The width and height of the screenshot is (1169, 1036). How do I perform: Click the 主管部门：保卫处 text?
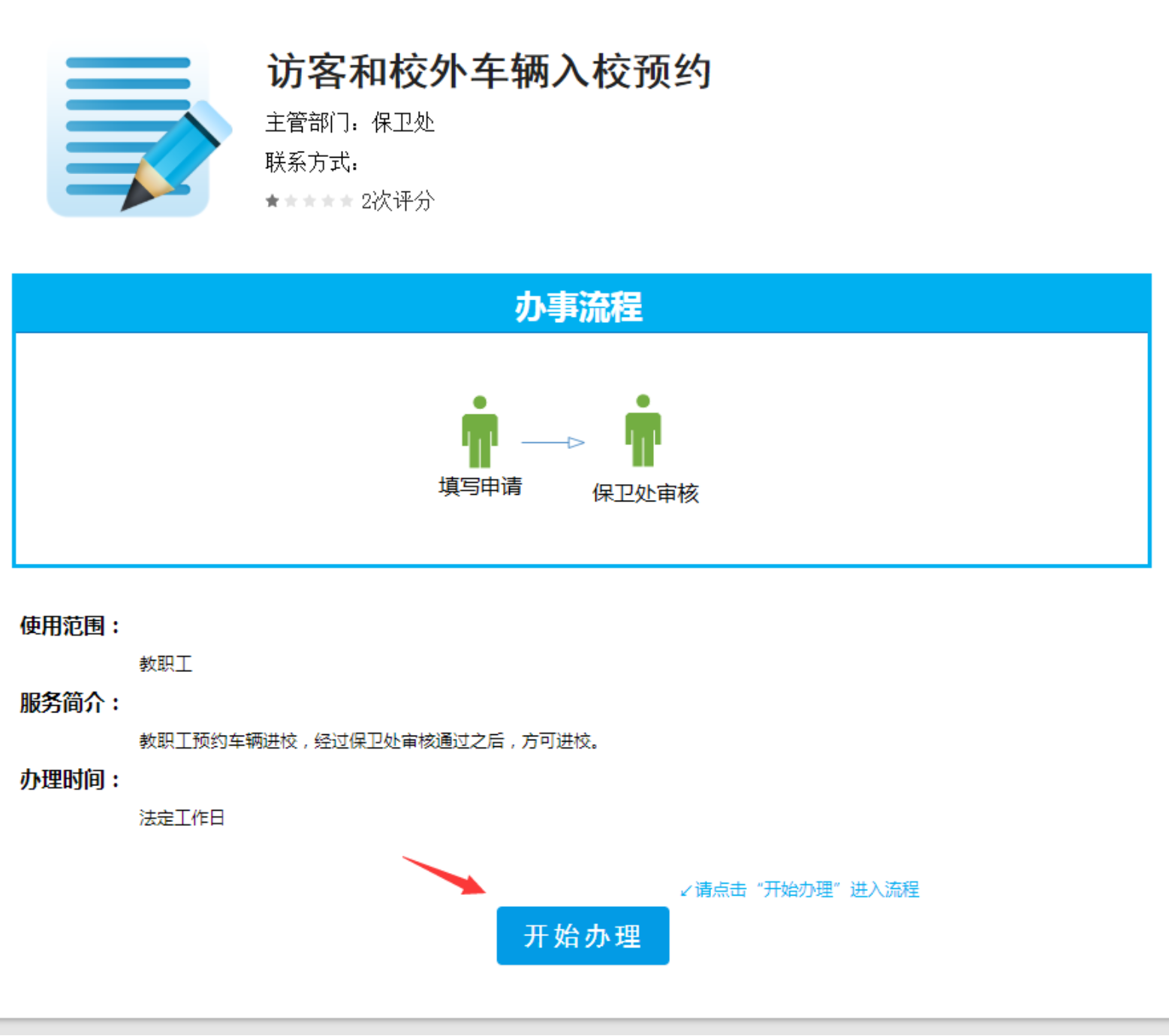coord(350,122)
